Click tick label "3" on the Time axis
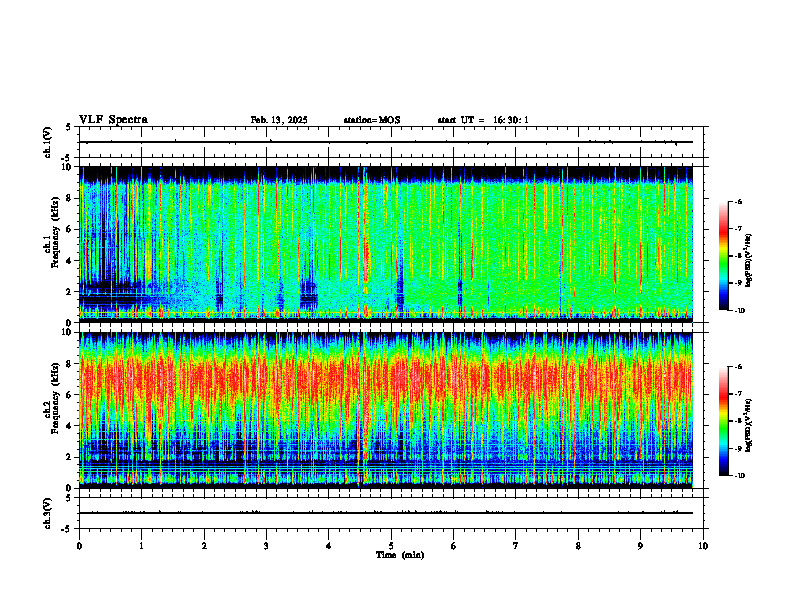 [x=266, y=546]
